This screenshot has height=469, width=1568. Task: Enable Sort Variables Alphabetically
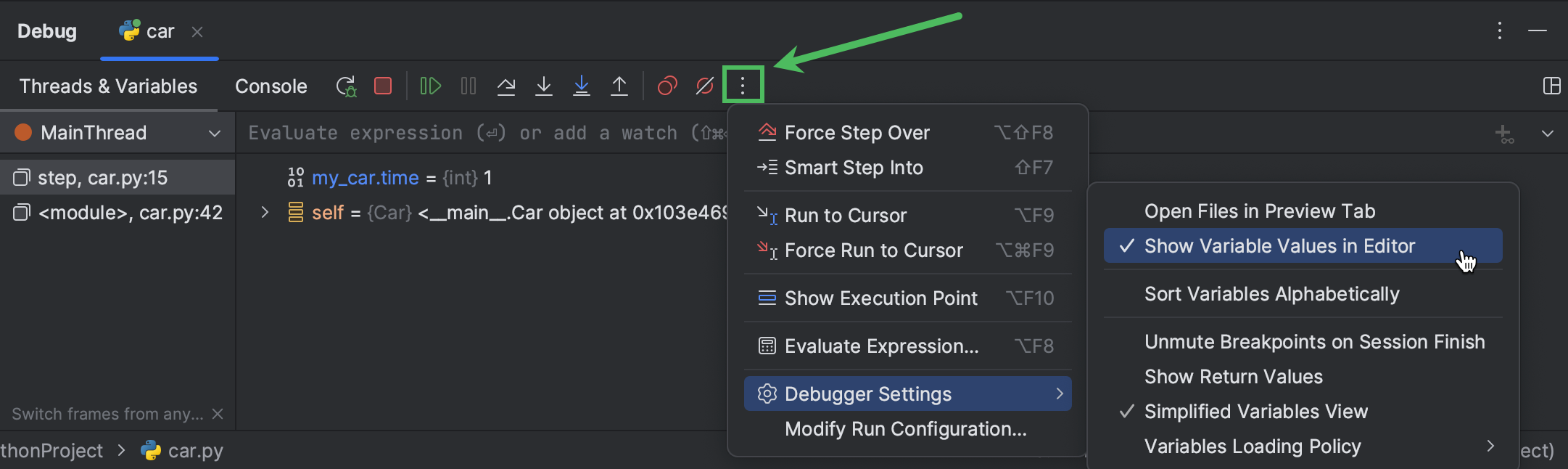1271,294
